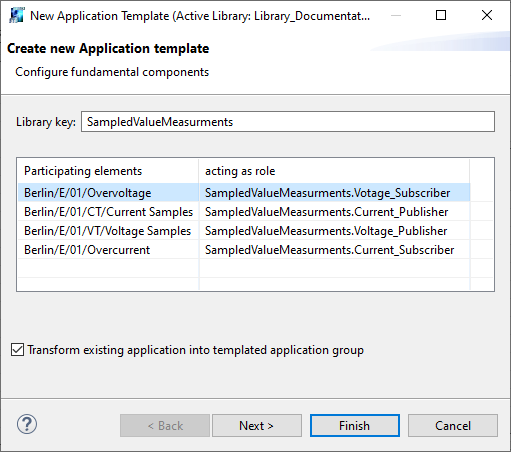Select the Berlin/E/01/Overvoltage row
The width and height of the screenshot is (511, 452).
[x=244, y=193]
